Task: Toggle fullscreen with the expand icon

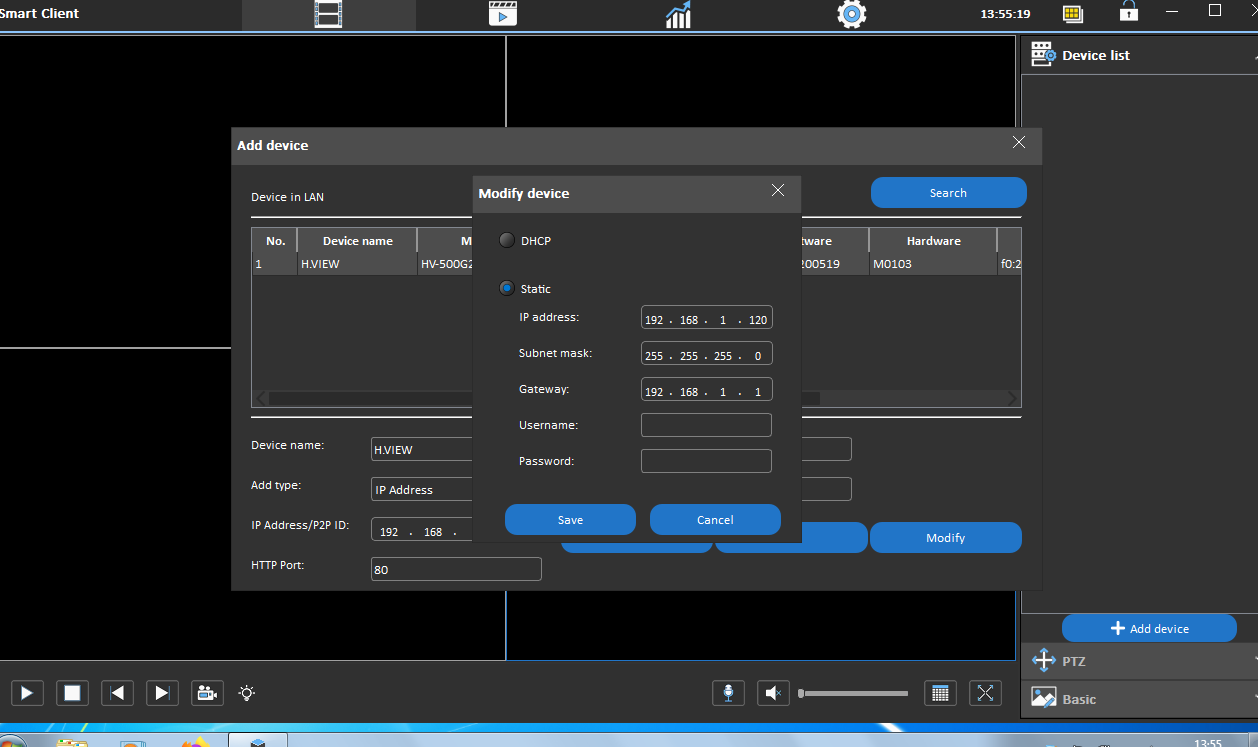Action: 985,692
